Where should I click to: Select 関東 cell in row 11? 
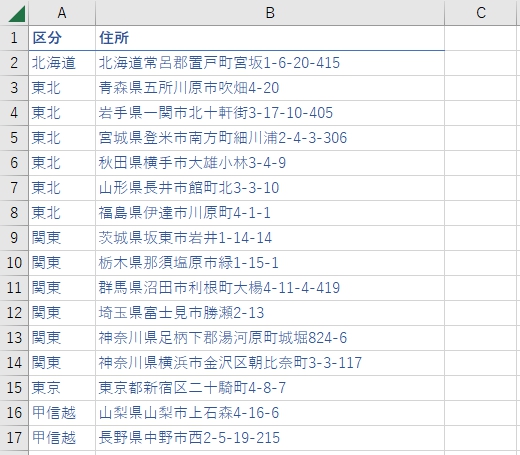pos(62,288)
